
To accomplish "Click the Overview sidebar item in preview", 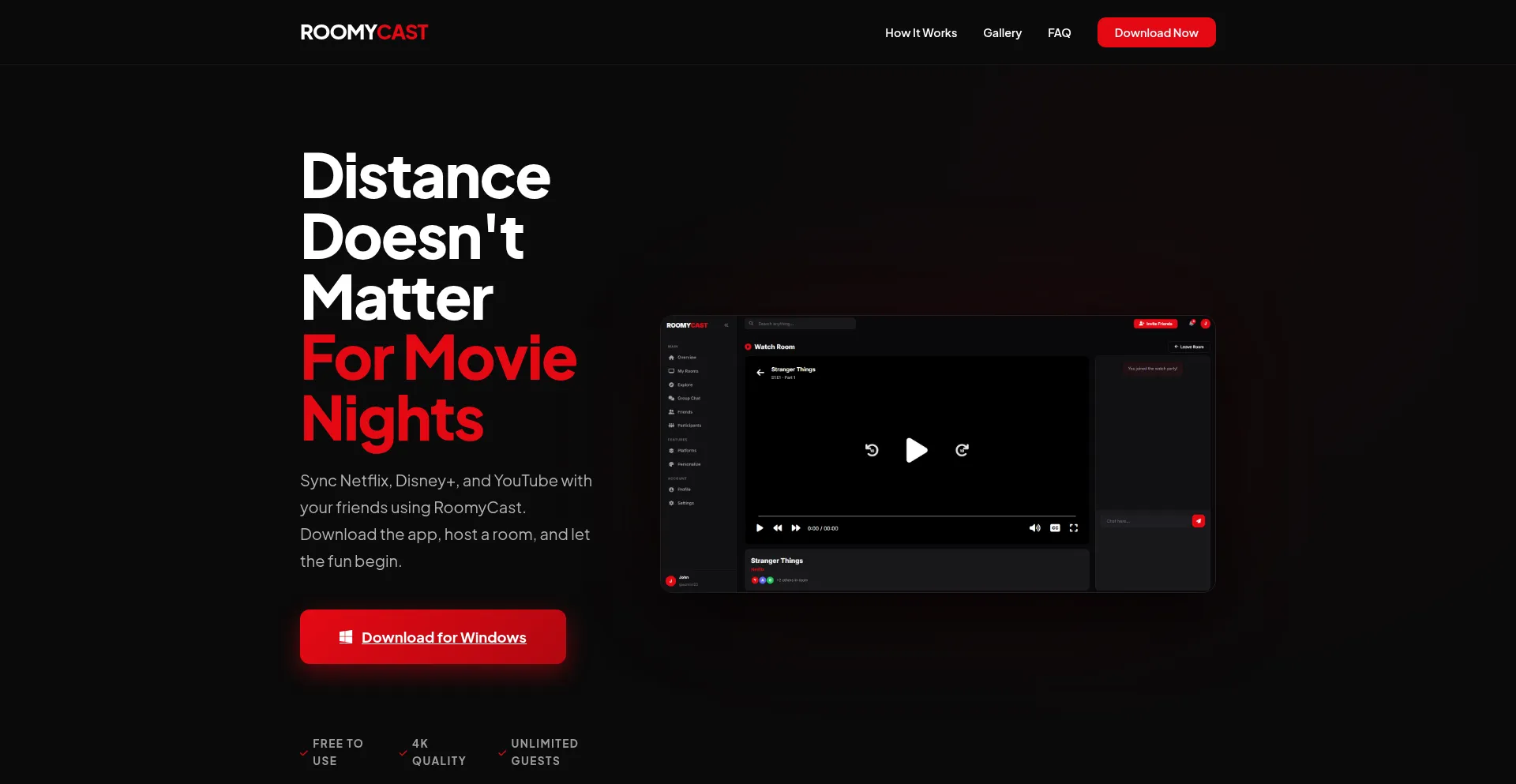I will click(x=682, y=358).
